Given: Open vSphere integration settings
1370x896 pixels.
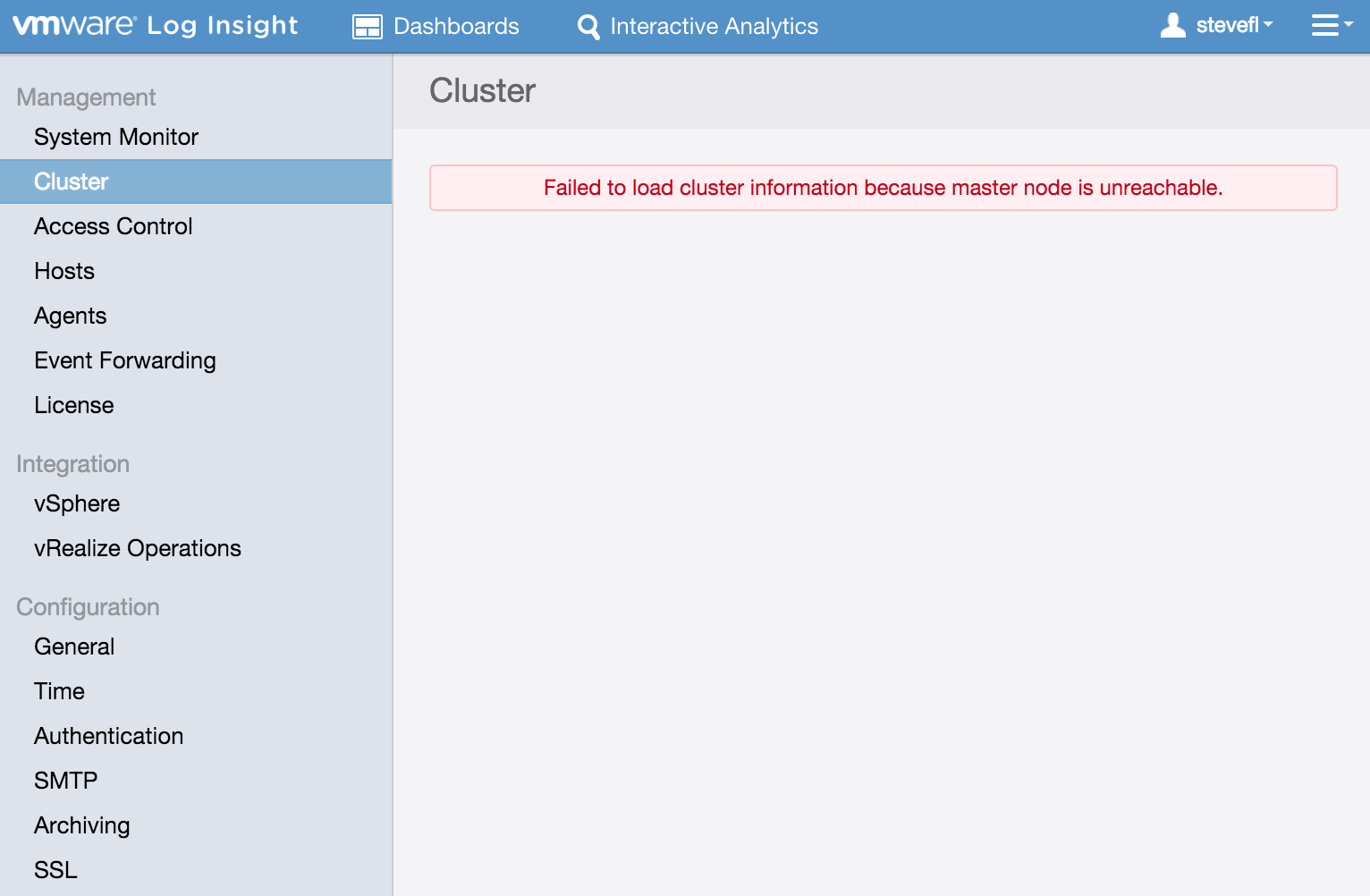Looking at the screenshot, I should [77, 503].
